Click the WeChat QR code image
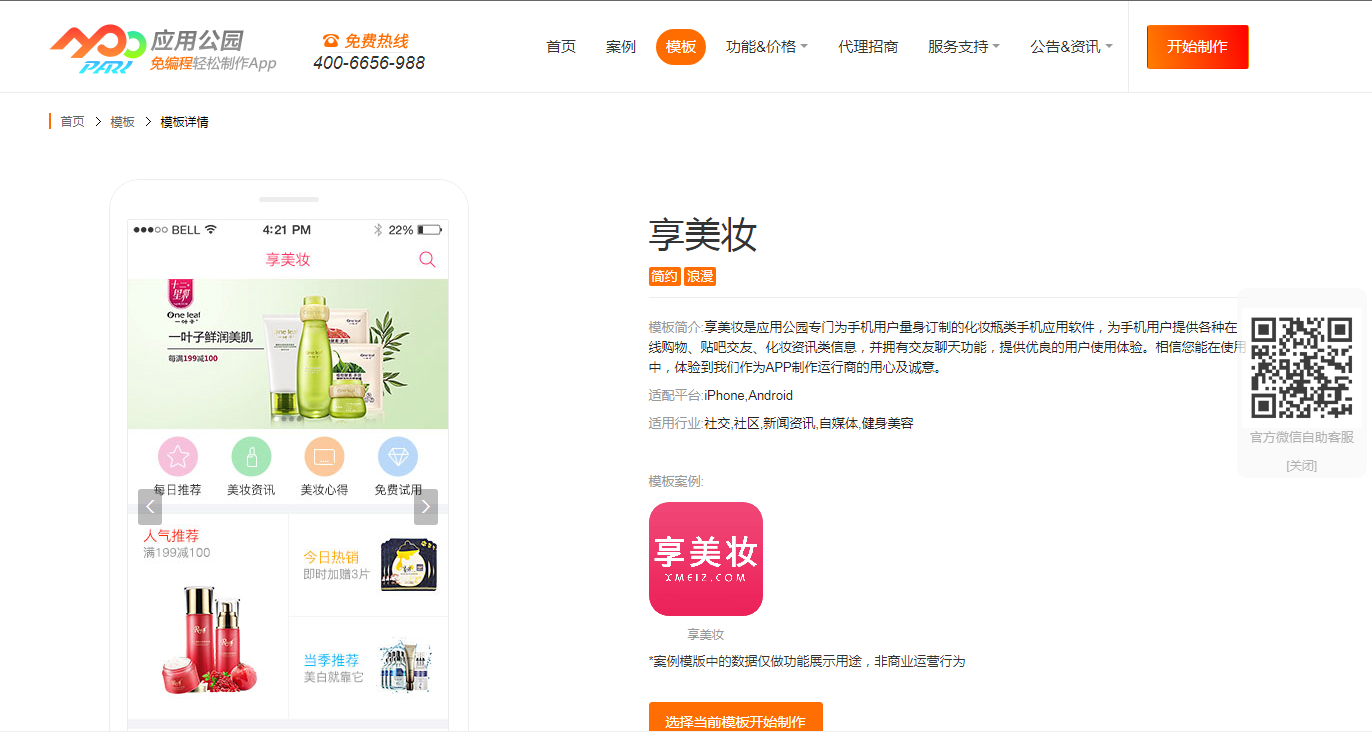The height and width of the screenshot is (733, 1372). pos(1301,367)
